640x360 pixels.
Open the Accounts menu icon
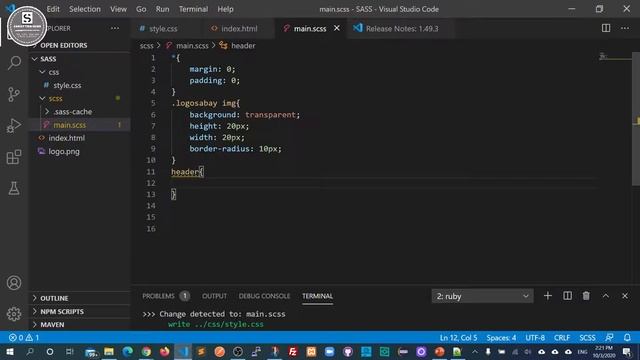[14, 283]
